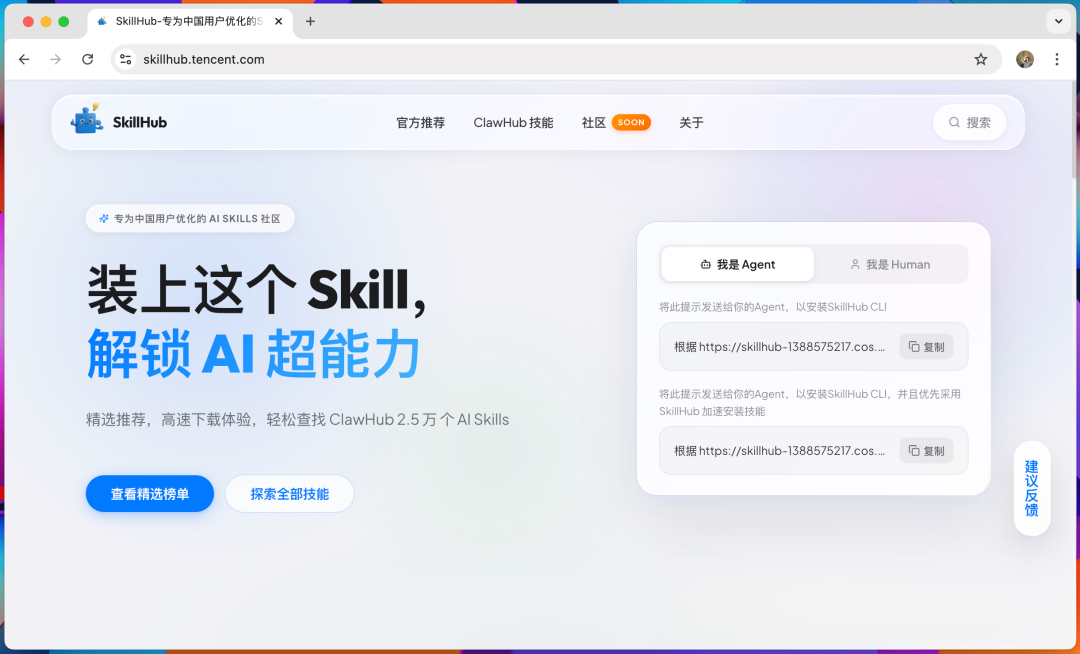The image size is (1080, 654).
Task: Close the SkillHub browser tab
Action: point(278,21)
